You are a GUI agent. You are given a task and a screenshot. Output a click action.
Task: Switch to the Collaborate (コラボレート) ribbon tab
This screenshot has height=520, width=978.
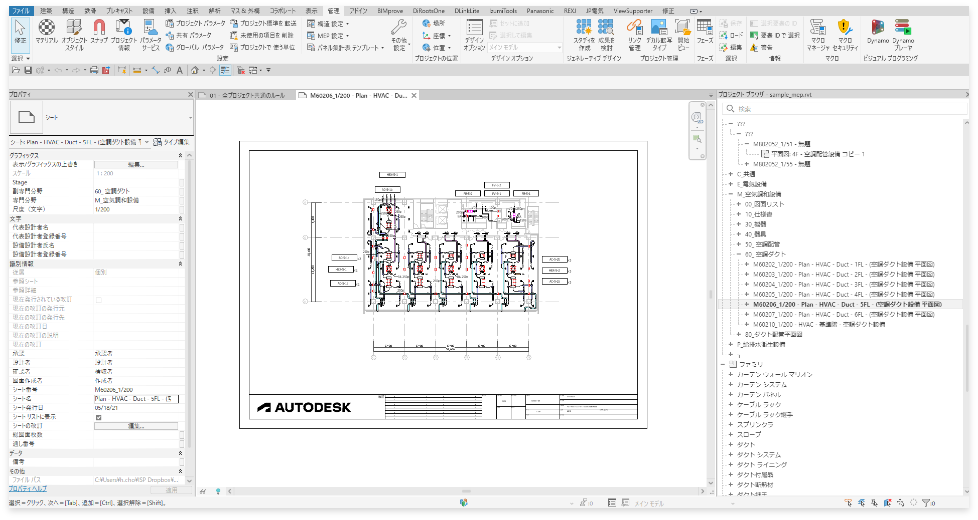pyautogui.click(x=283, y=11)
